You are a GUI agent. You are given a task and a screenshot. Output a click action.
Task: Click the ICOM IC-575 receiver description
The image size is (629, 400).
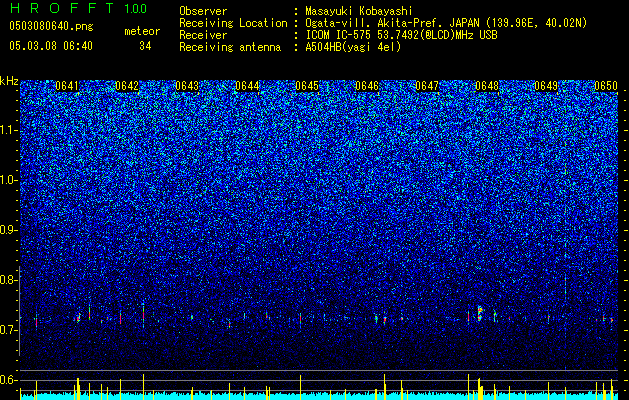click(x=401, y=35)
